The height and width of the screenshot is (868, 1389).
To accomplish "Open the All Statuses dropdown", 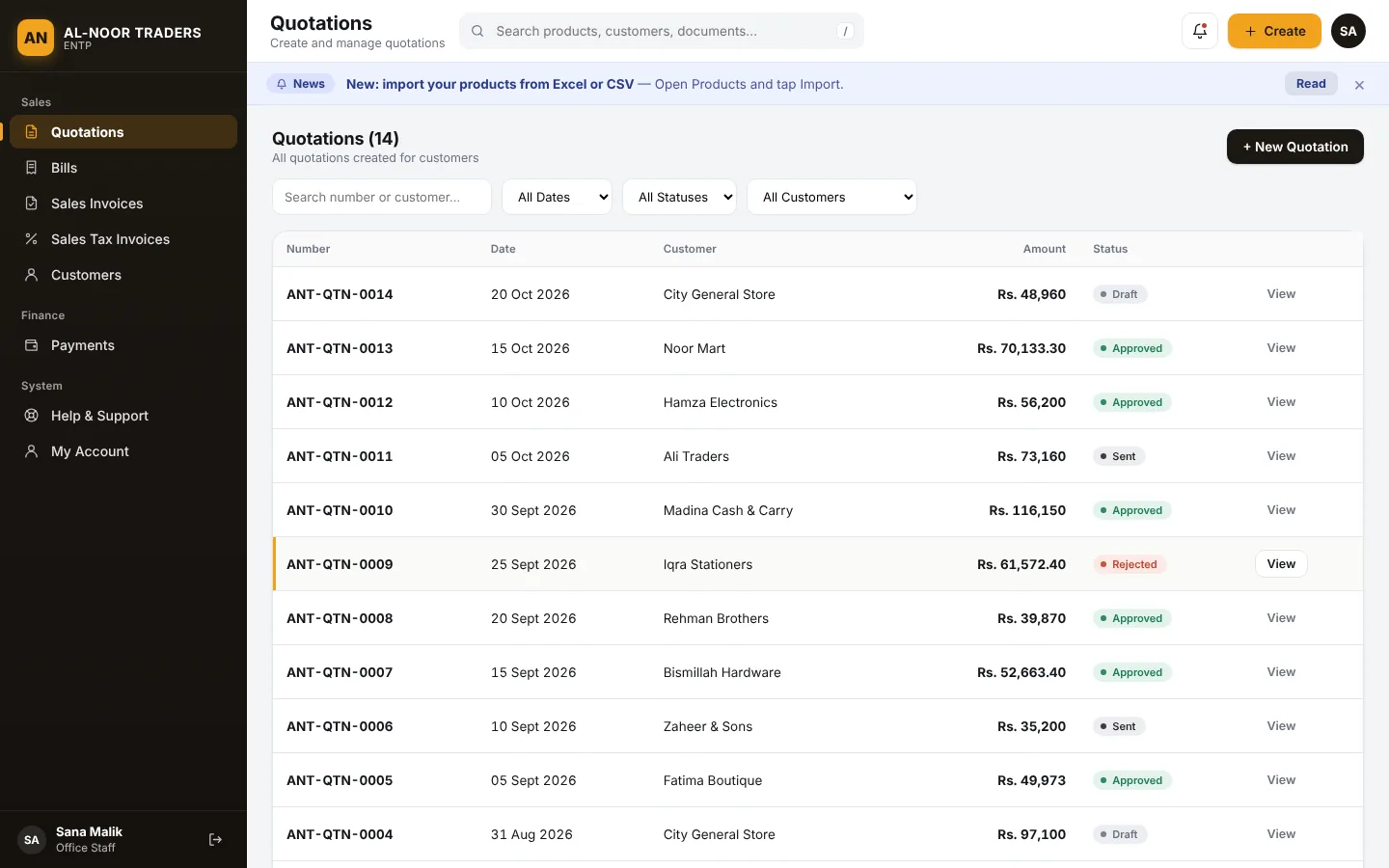I will pos(679,197).
